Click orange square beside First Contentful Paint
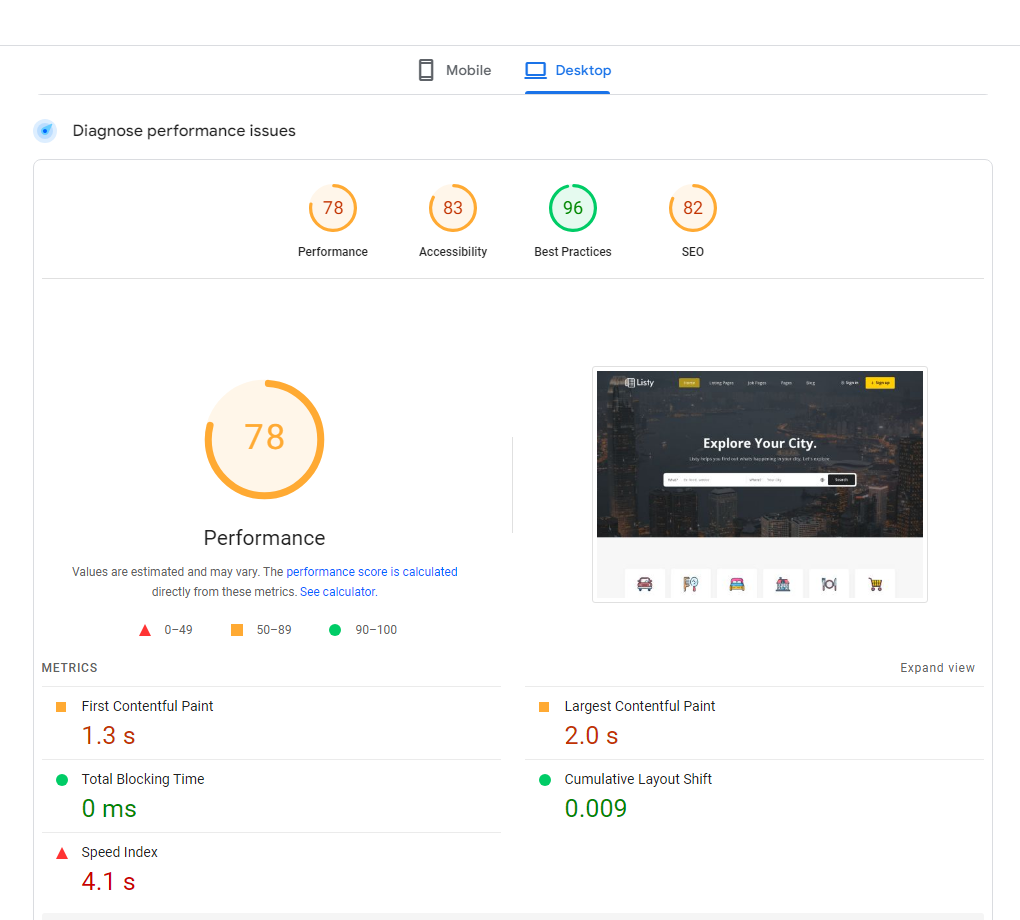This screenshot has width=1020, height=920. 61,707
